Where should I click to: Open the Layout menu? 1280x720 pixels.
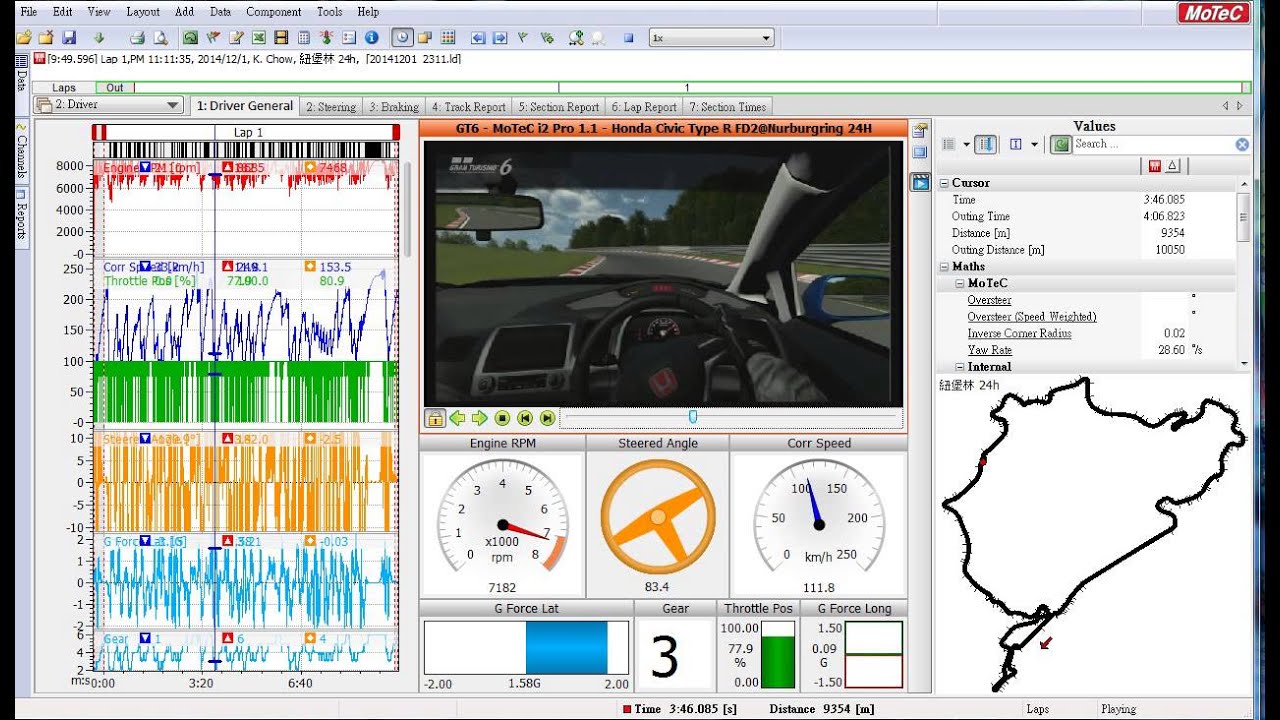point(143,12)
